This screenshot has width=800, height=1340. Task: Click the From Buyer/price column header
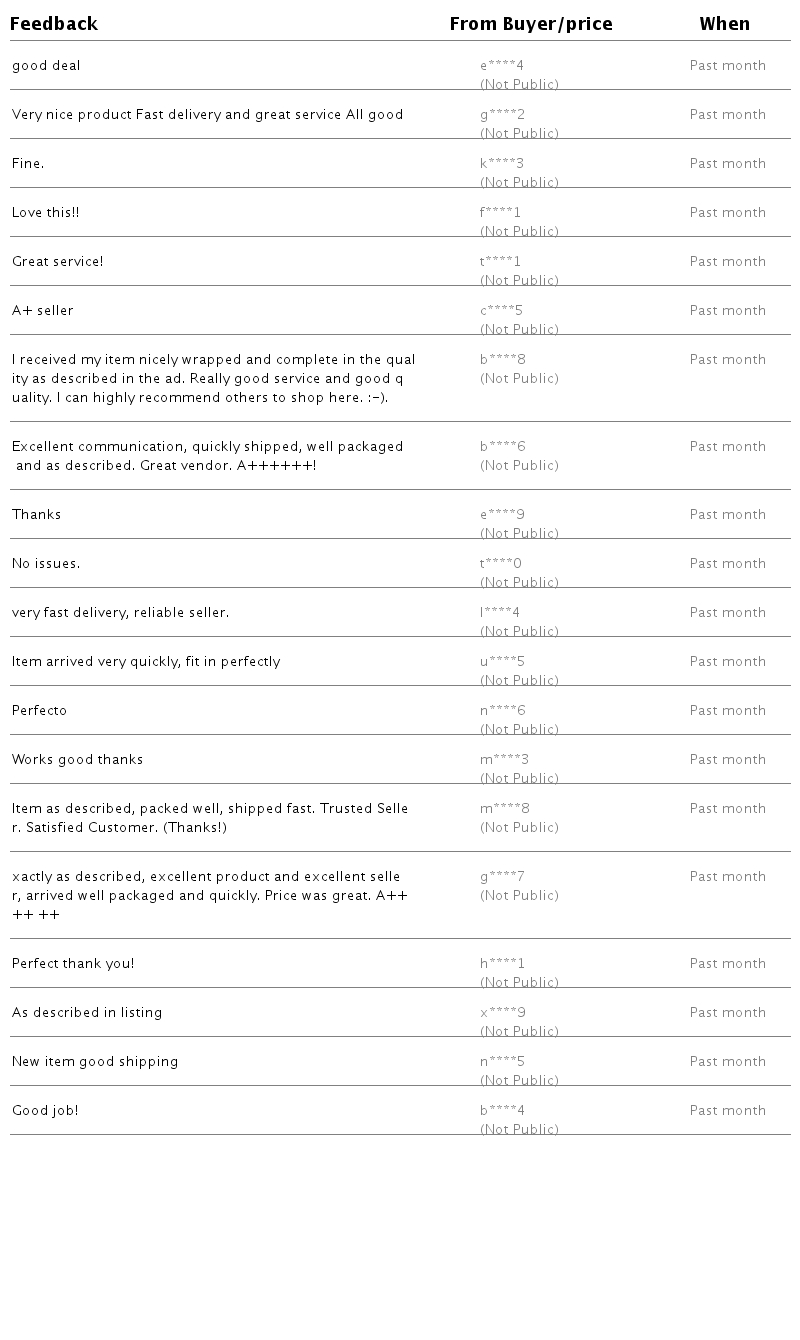pyautogui.click(x=530, y=24)
